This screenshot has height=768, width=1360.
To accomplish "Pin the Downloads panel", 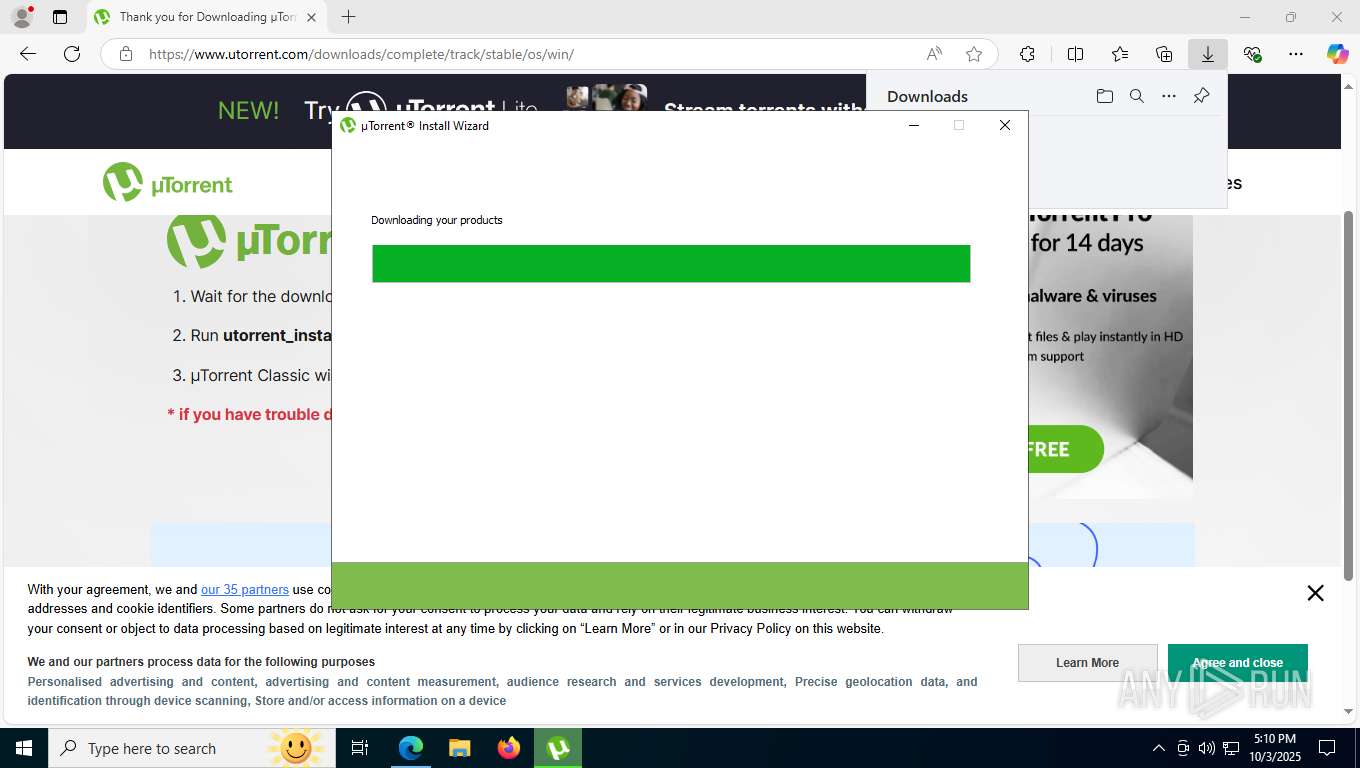I will [x=1201, y=96].
